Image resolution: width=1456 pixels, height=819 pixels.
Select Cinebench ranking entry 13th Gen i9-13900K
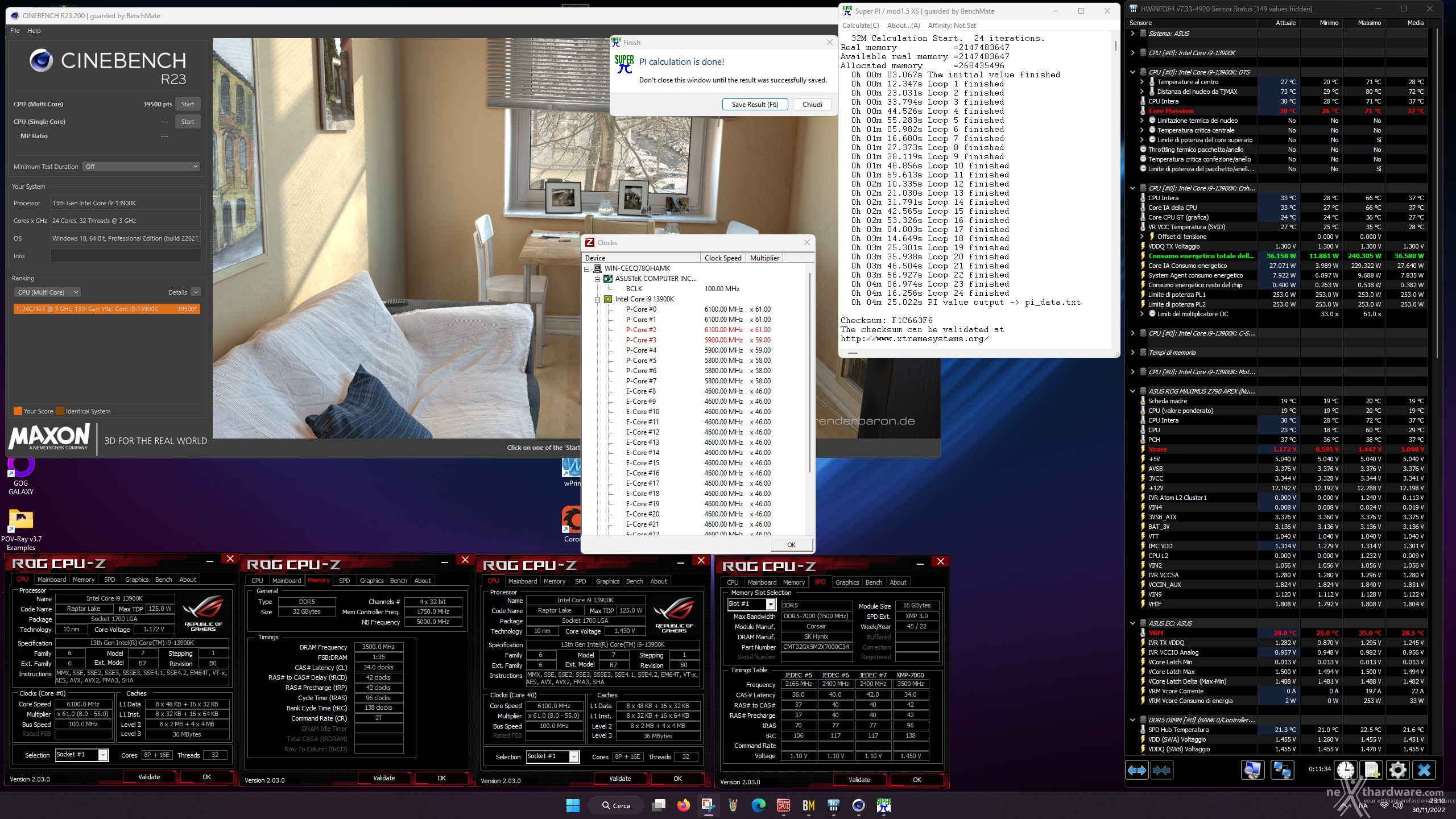(x=106, y=309)
